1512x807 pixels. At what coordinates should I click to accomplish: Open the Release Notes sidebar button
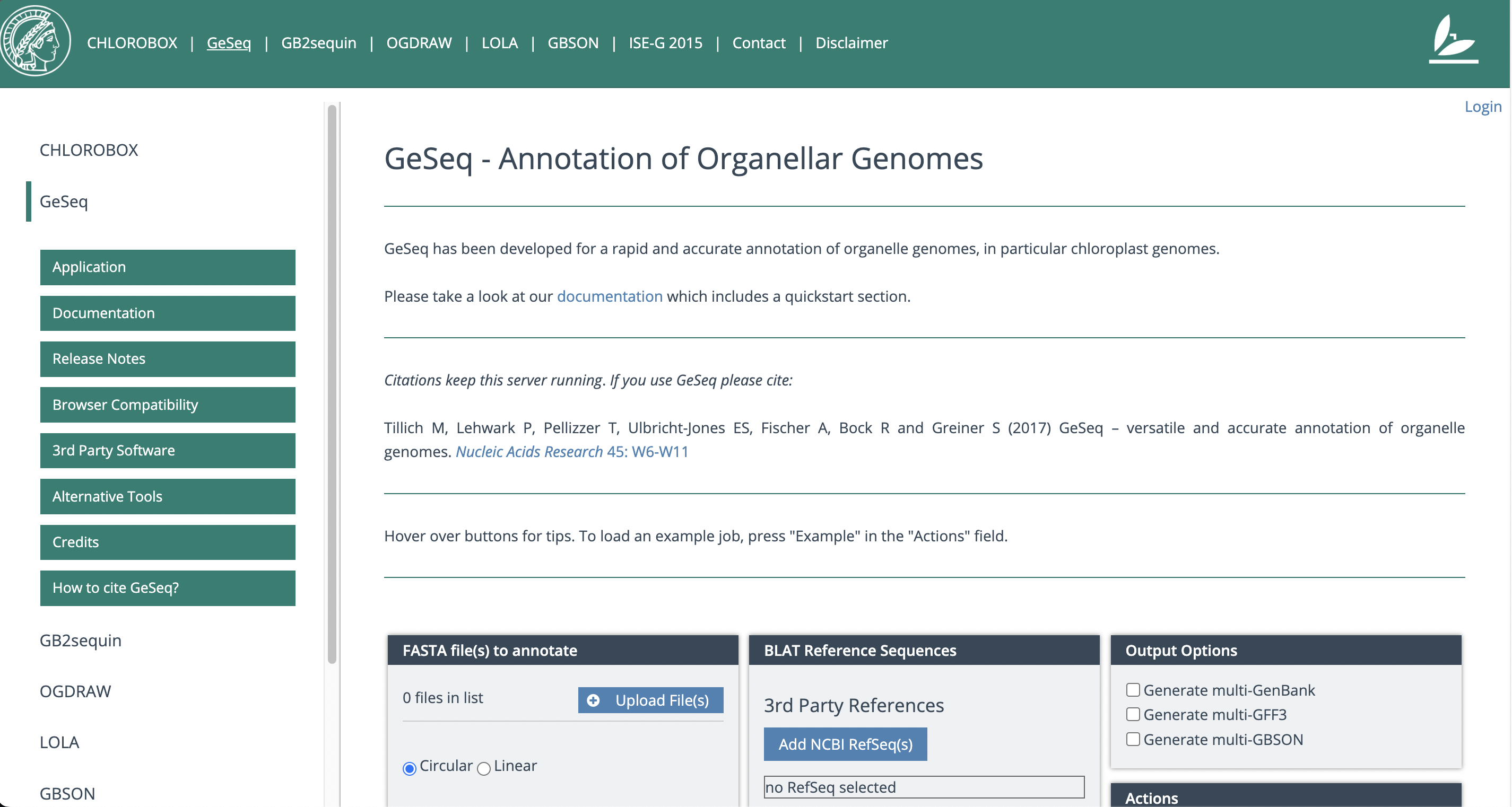[x=168, y=359]
